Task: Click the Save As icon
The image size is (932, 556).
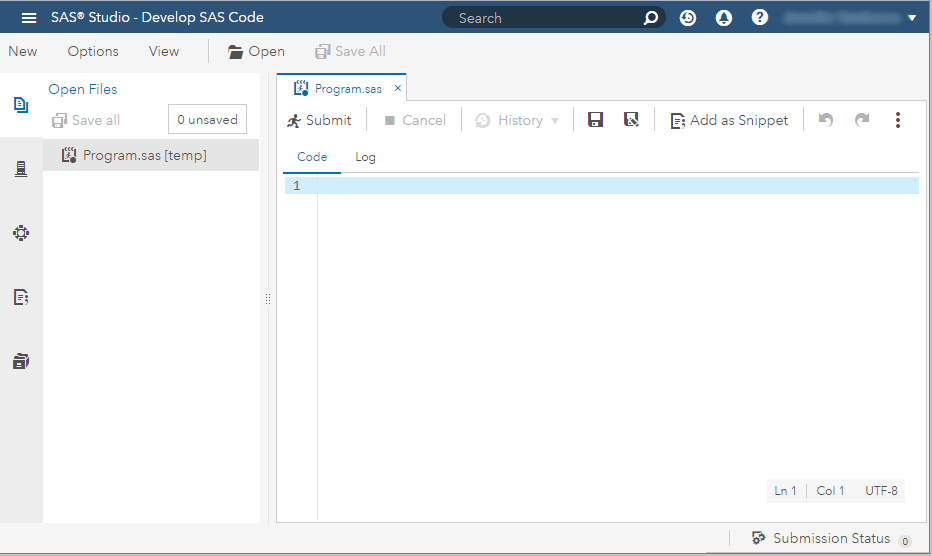Action: click(631, 120)
